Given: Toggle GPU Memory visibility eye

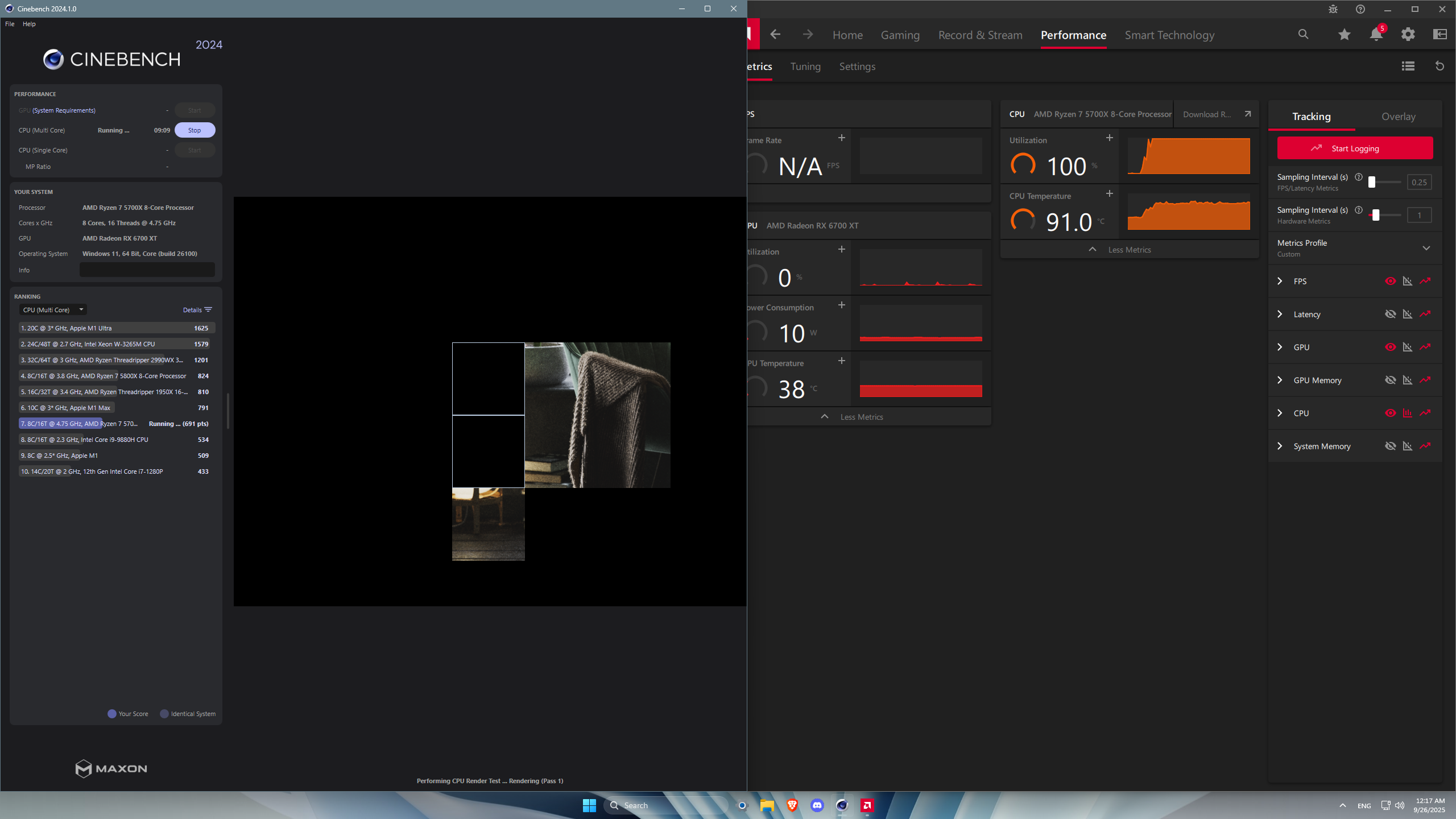Looking at the screenshot, I should click(x=1390, y=380).
